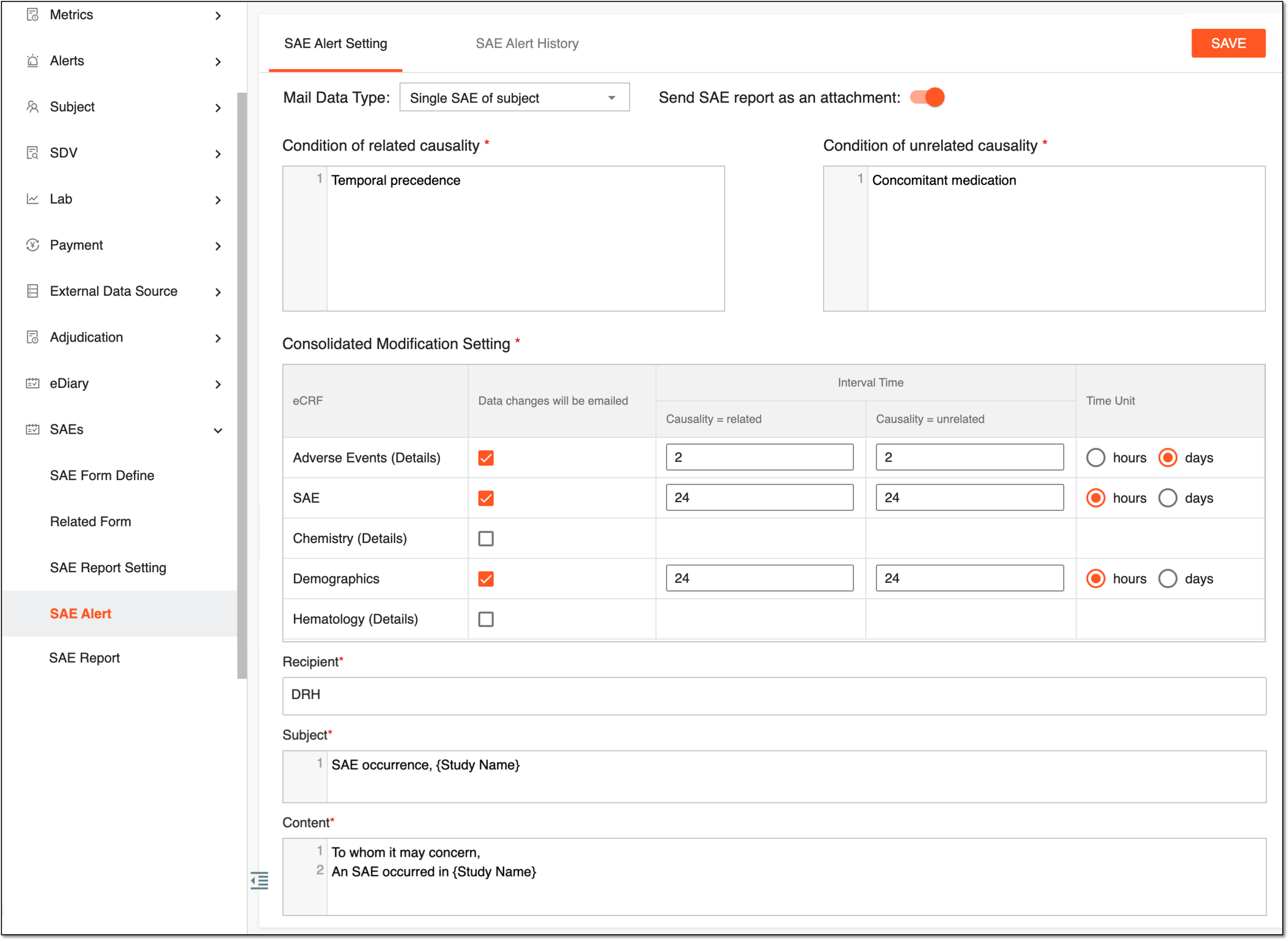Click the Content template editor

coord(774,877)
